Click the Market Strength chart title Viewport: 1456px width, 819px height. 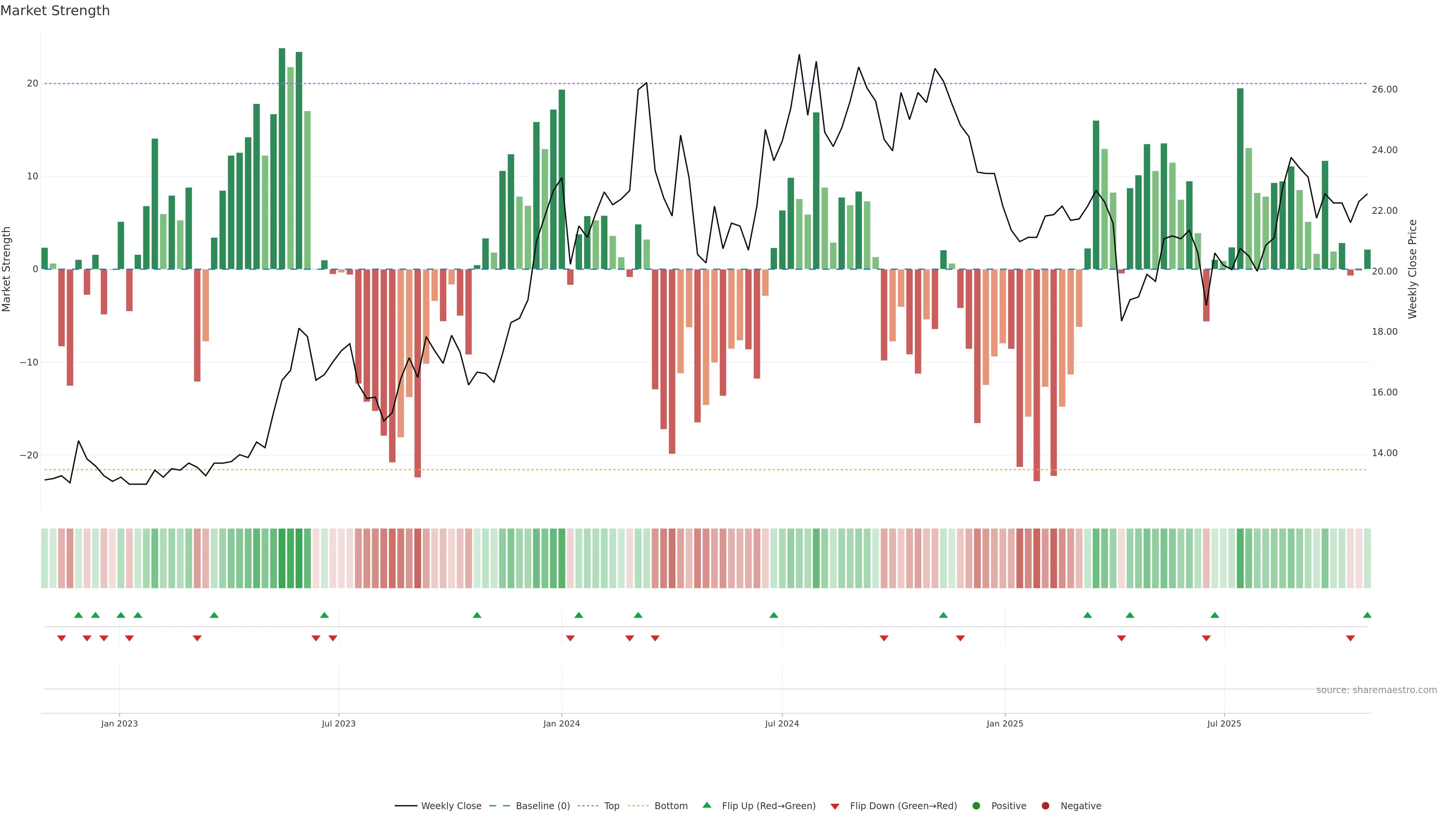pos(55,11)
